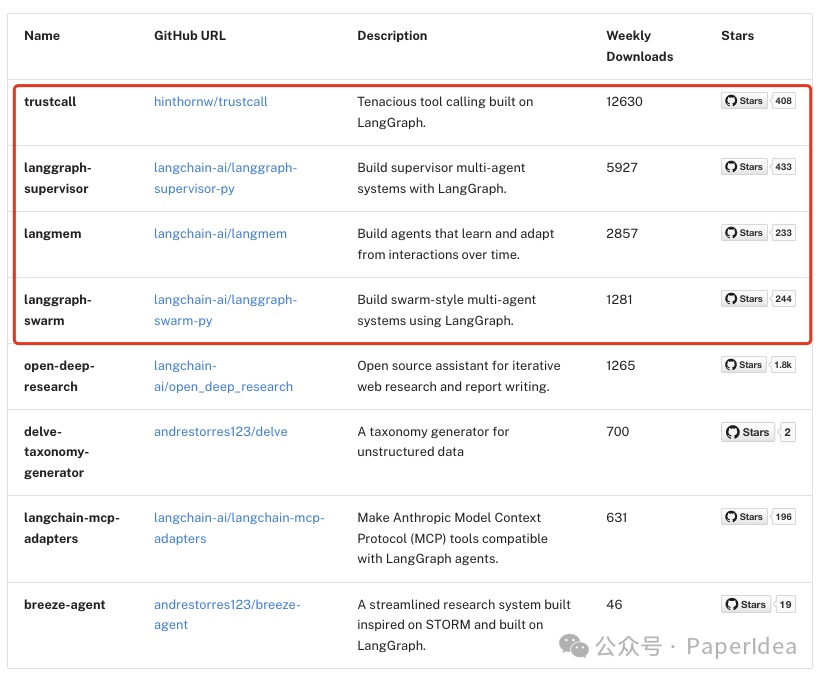Click the Stars badge for trustcall
Screen dimensions: 823x679
tap(744, 101)
